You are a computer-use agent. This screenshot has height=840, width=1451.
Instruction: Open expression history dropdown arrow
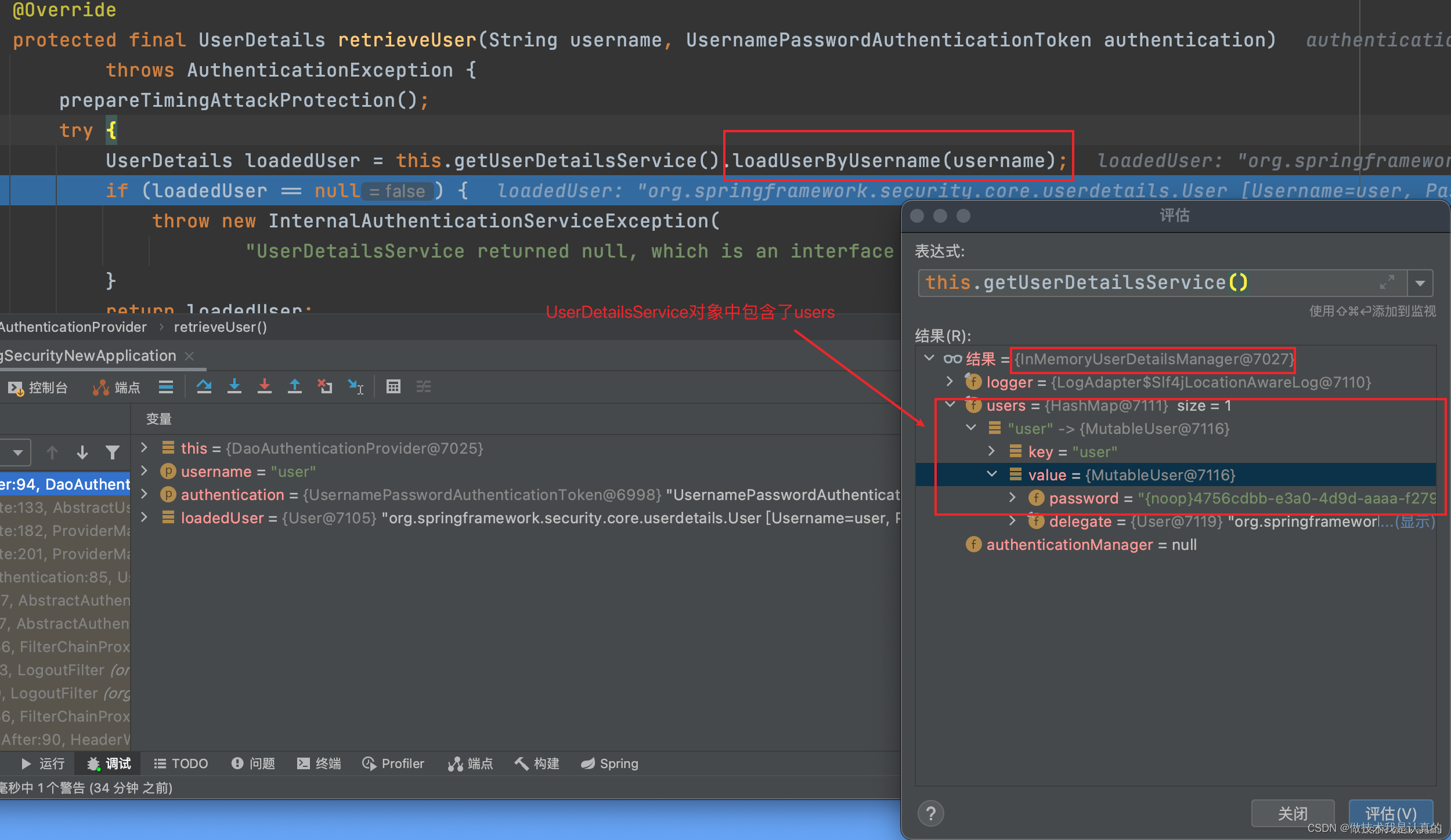pos(1420,283)
